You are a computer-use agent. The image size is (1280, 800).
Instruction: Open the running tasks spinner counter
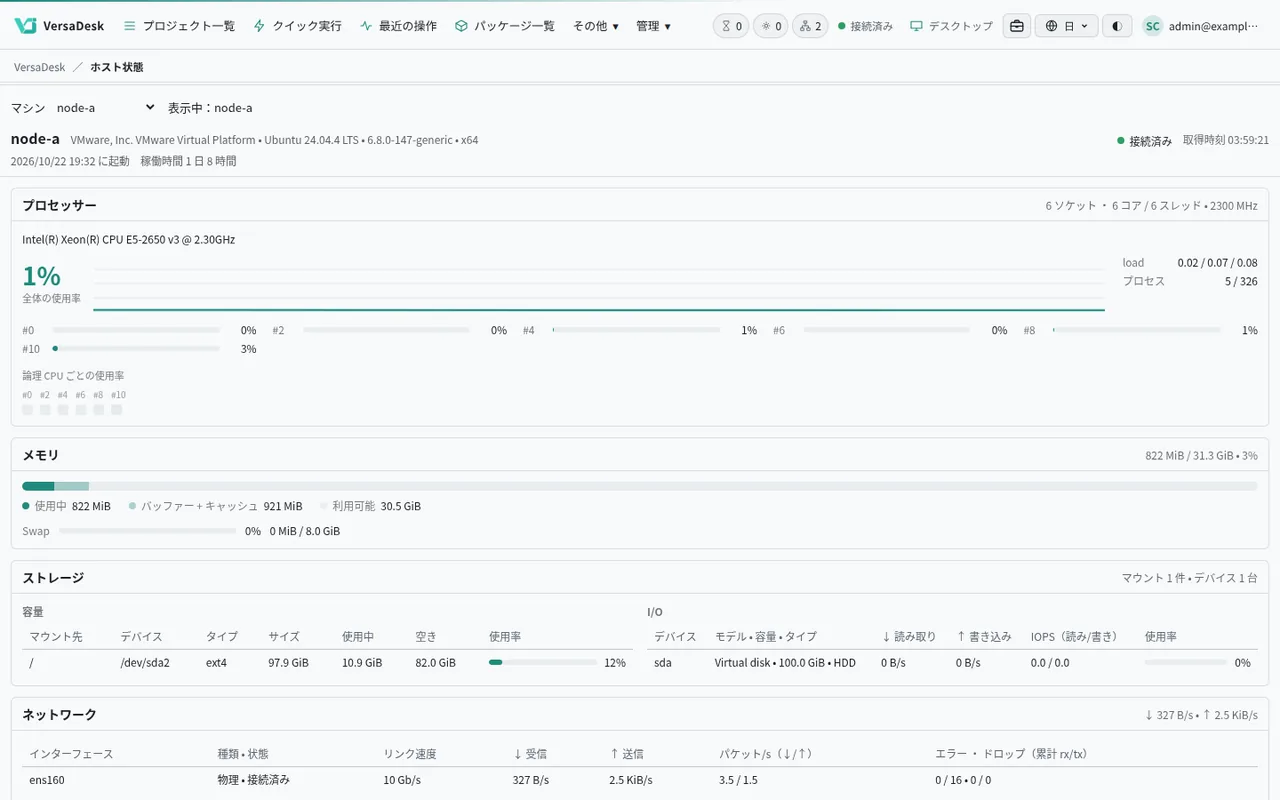pos(770,26)
